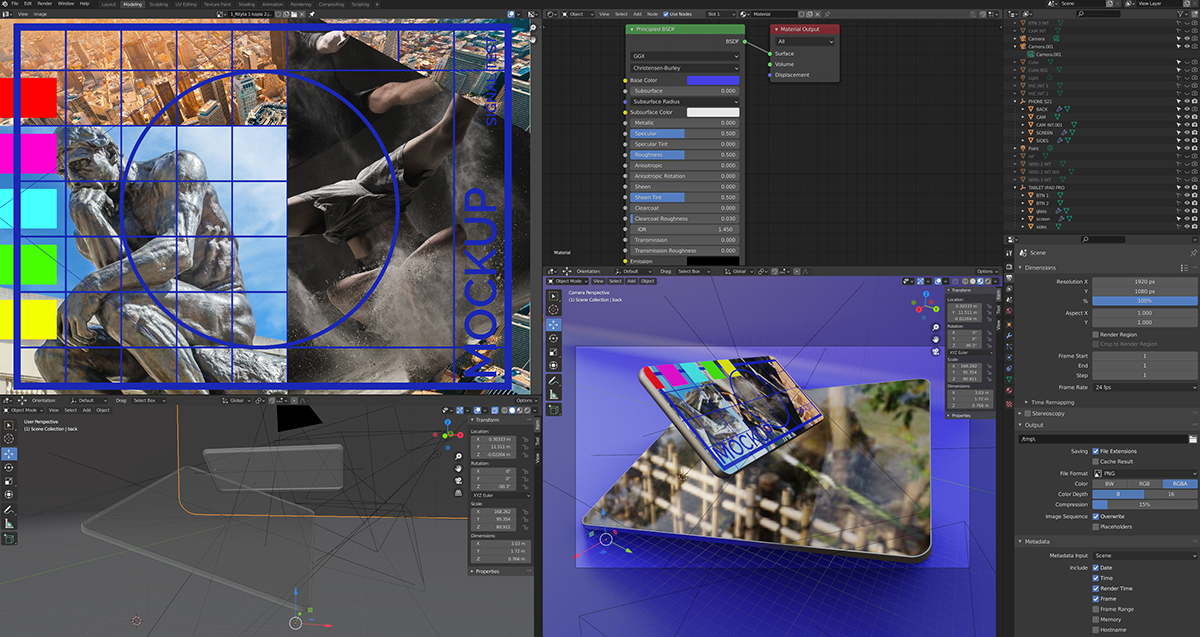Open Christensen-Burley subsurface method dropdown
Image resolution: width=1200 pixels, height=637 pixels.
[685, 68]
